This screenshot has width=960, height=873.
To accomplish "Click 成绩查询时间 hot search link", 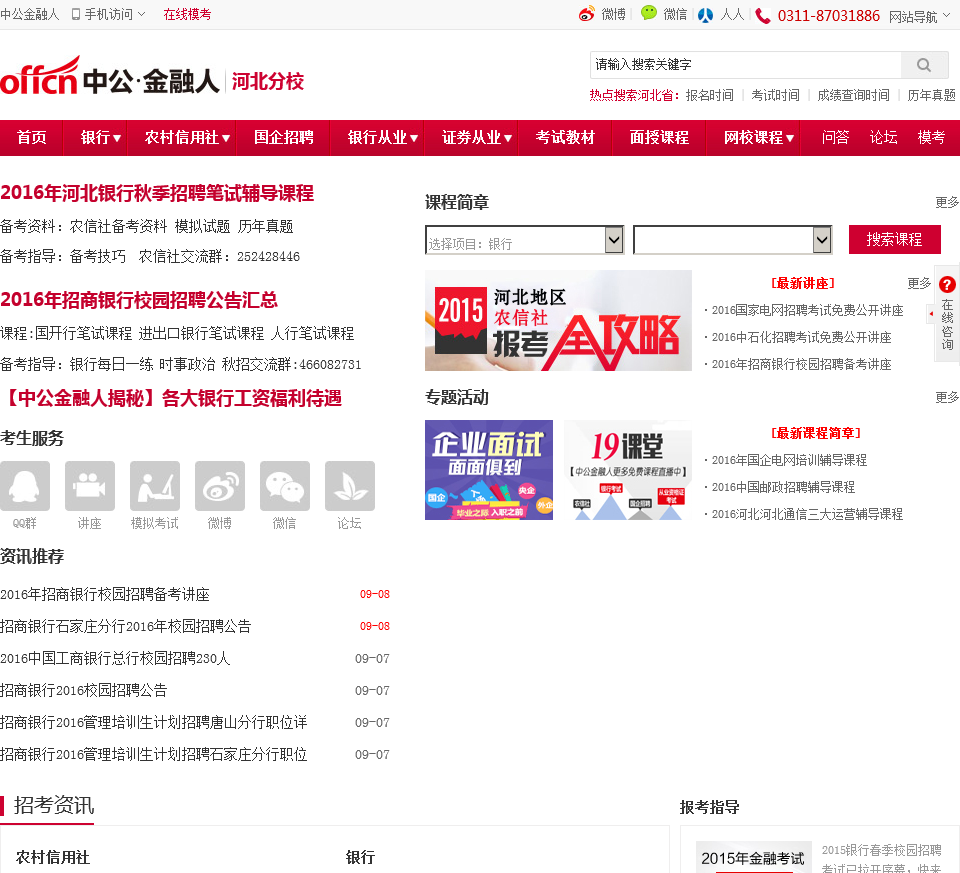I will (x=853, y=96).
